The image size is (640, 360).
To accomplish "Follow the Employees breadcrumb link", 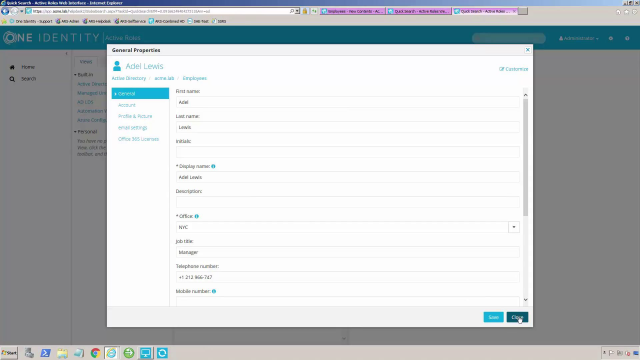I will [195, 78].
